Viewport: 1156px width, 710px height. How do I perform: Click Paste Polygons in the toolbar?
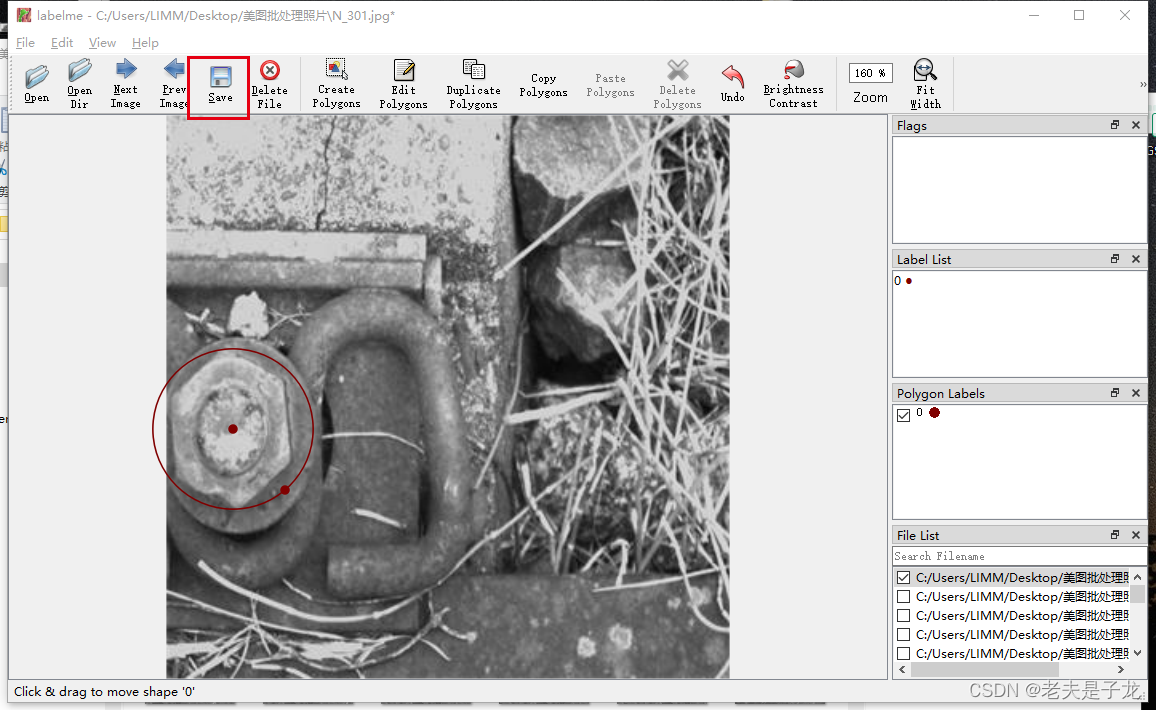click(x=610, y=85)
